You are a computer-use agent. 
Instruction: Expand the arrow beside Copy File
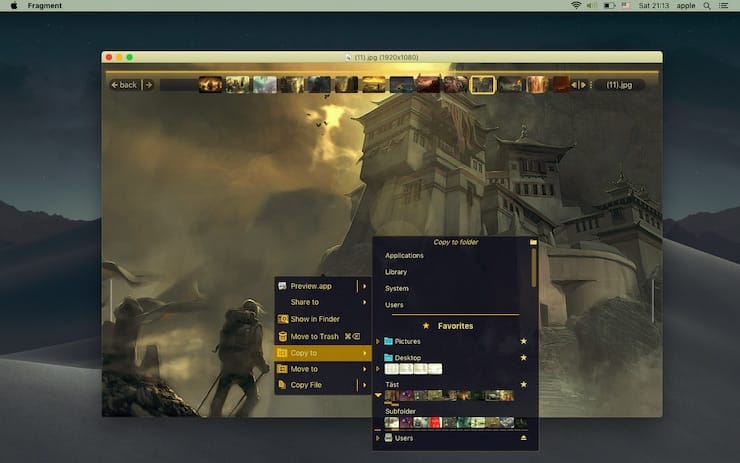[x=364, y=385]
